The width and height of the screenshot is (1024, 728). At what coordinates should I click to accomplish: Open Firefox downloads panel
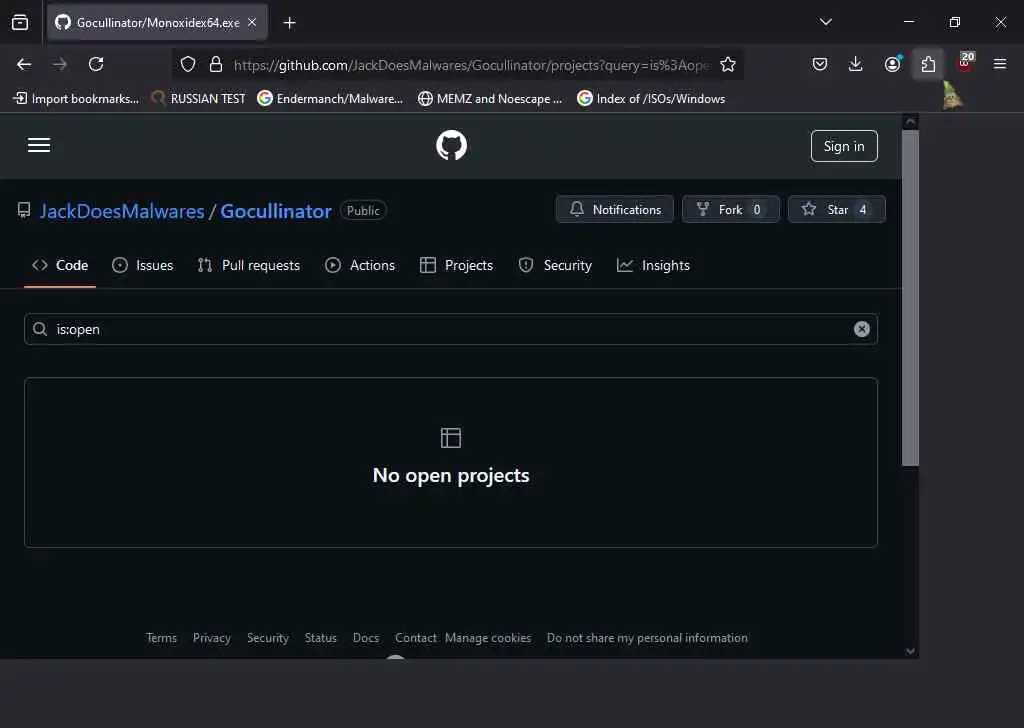point(856,64)
